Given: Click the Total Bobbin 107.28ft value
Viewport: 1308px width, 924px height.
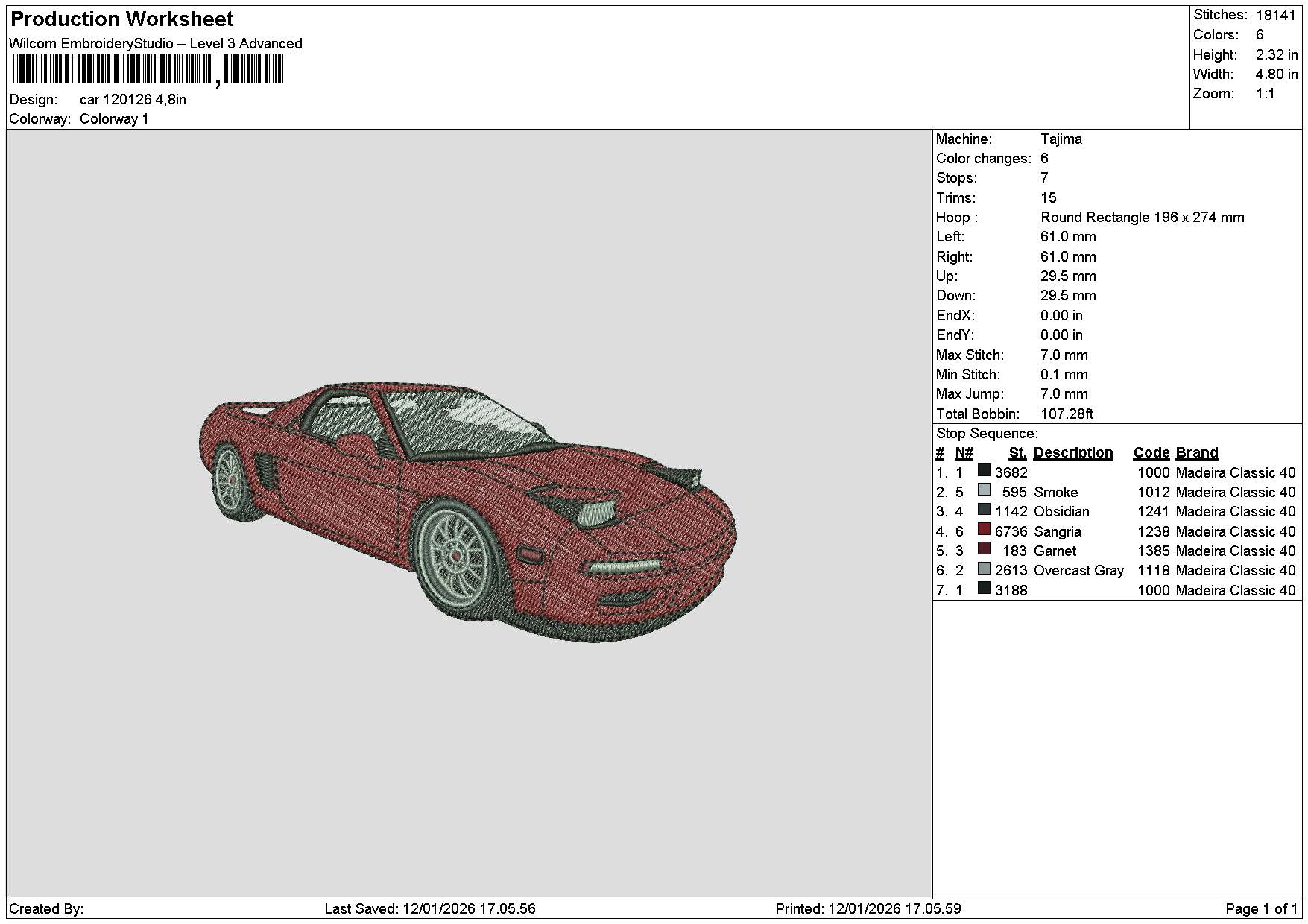Looking at the screenshot, I should [1067, 414].
